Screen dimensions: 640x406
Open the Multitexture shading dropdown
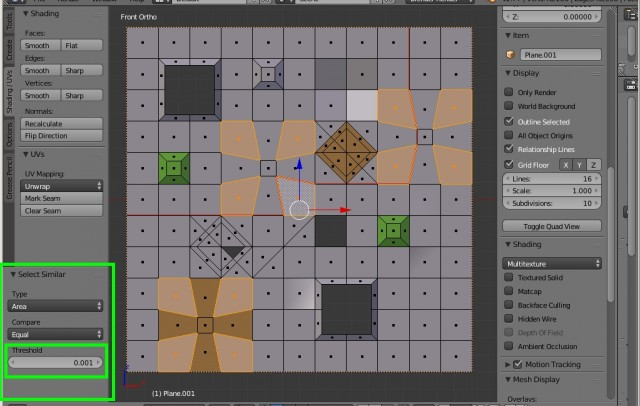click(552, 264)
